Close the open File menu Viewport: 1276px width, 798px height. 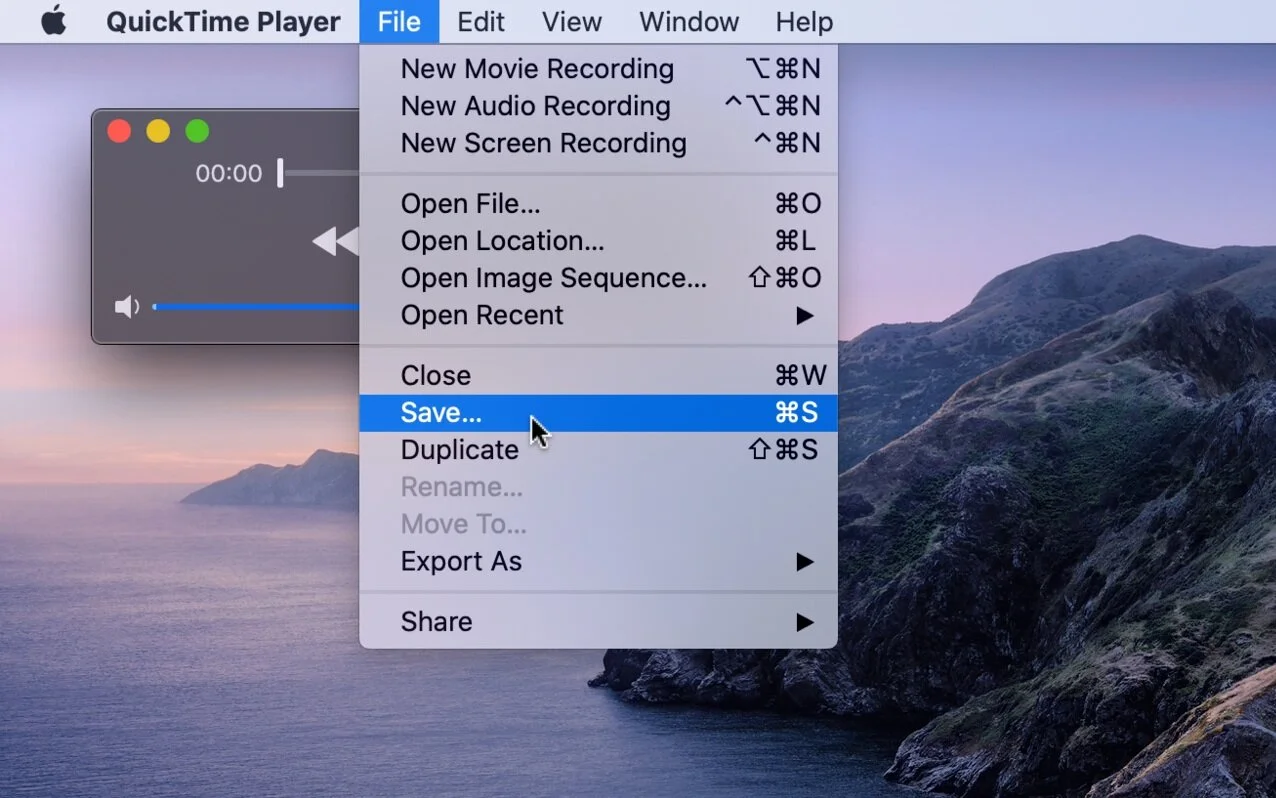[x=399, y=21]
